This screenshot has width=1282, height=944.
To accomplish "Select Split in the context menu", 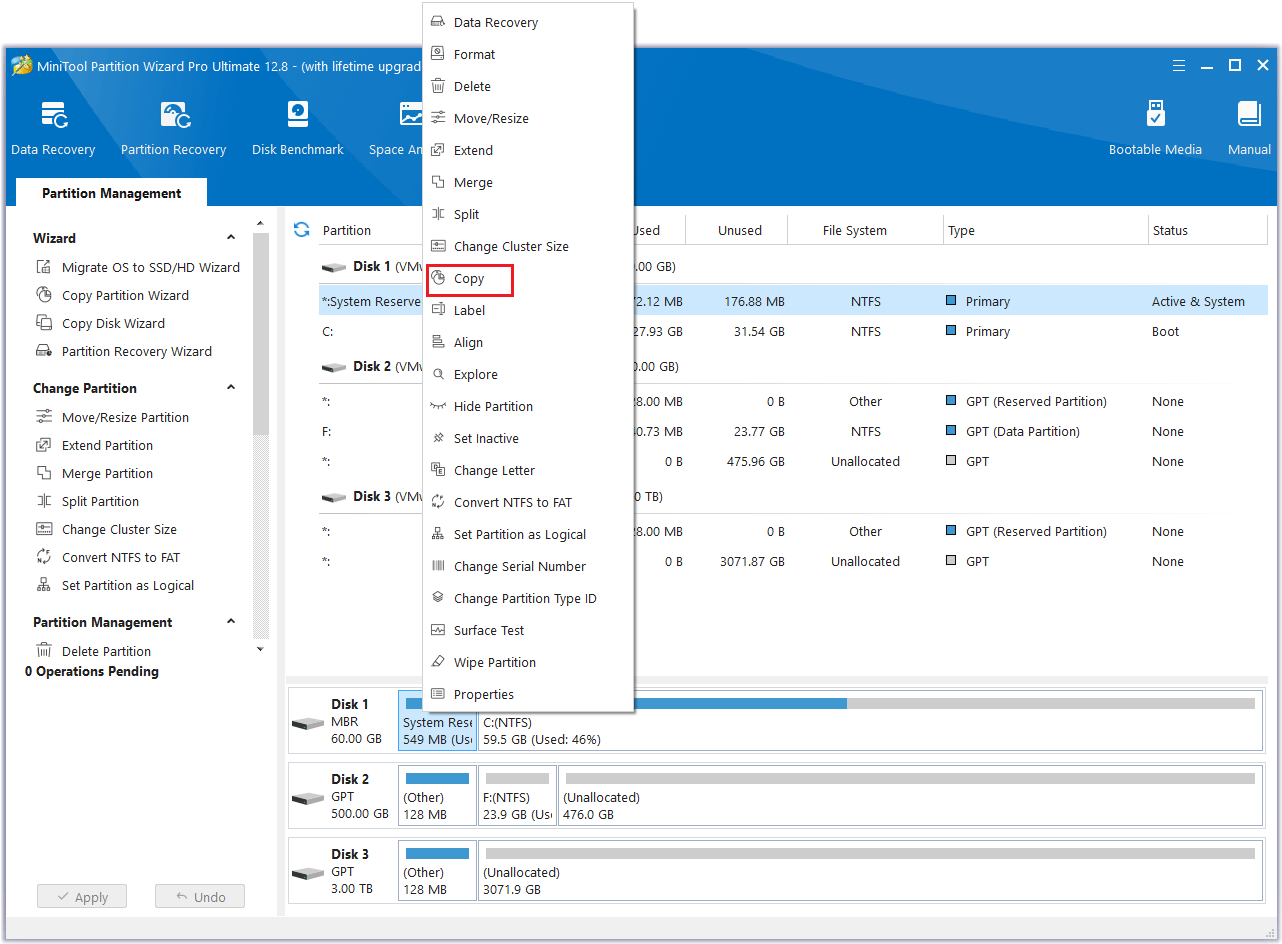I will (x=528, y=214).
